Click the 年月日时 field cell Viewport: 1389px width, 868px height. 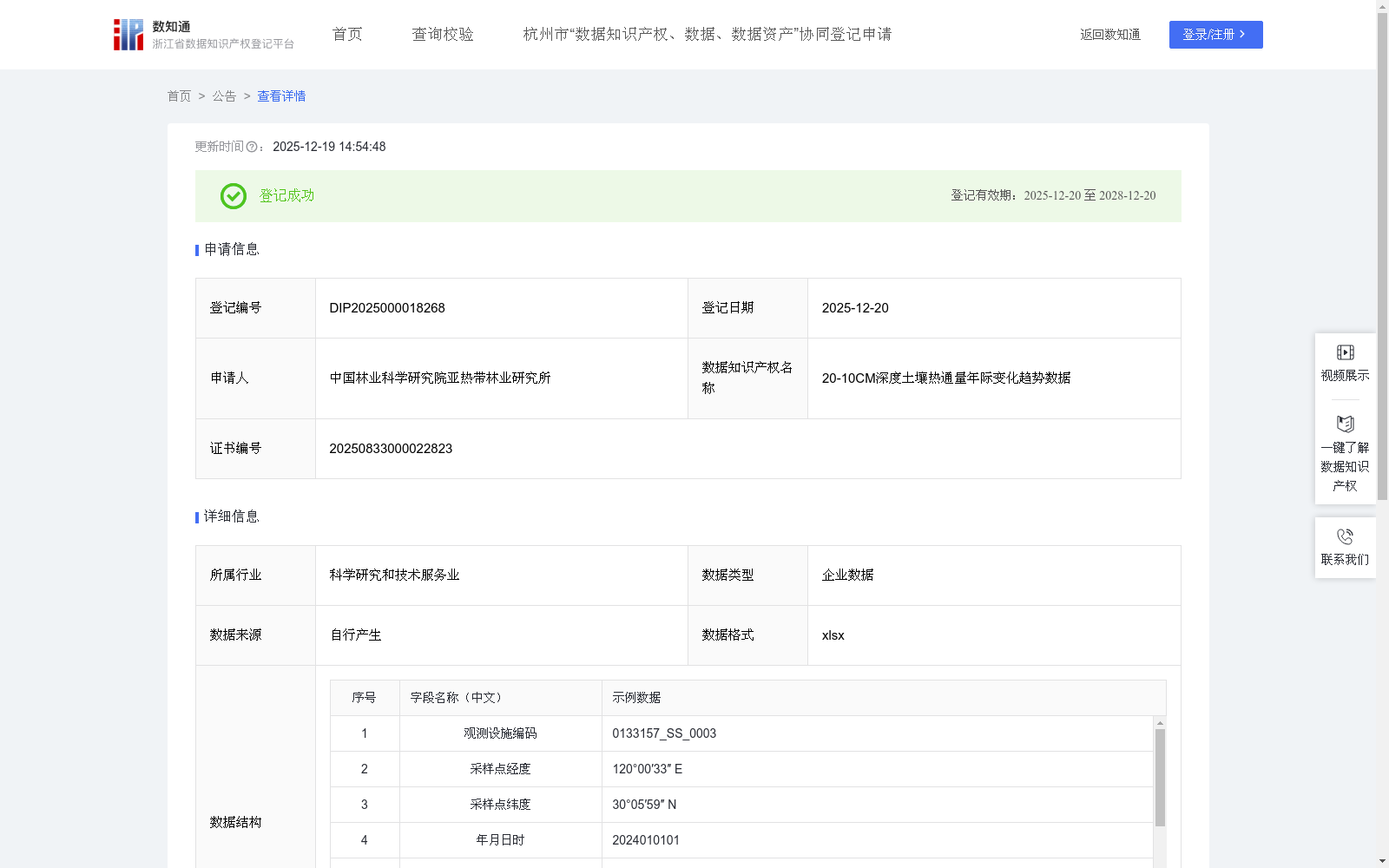[501, 840]
